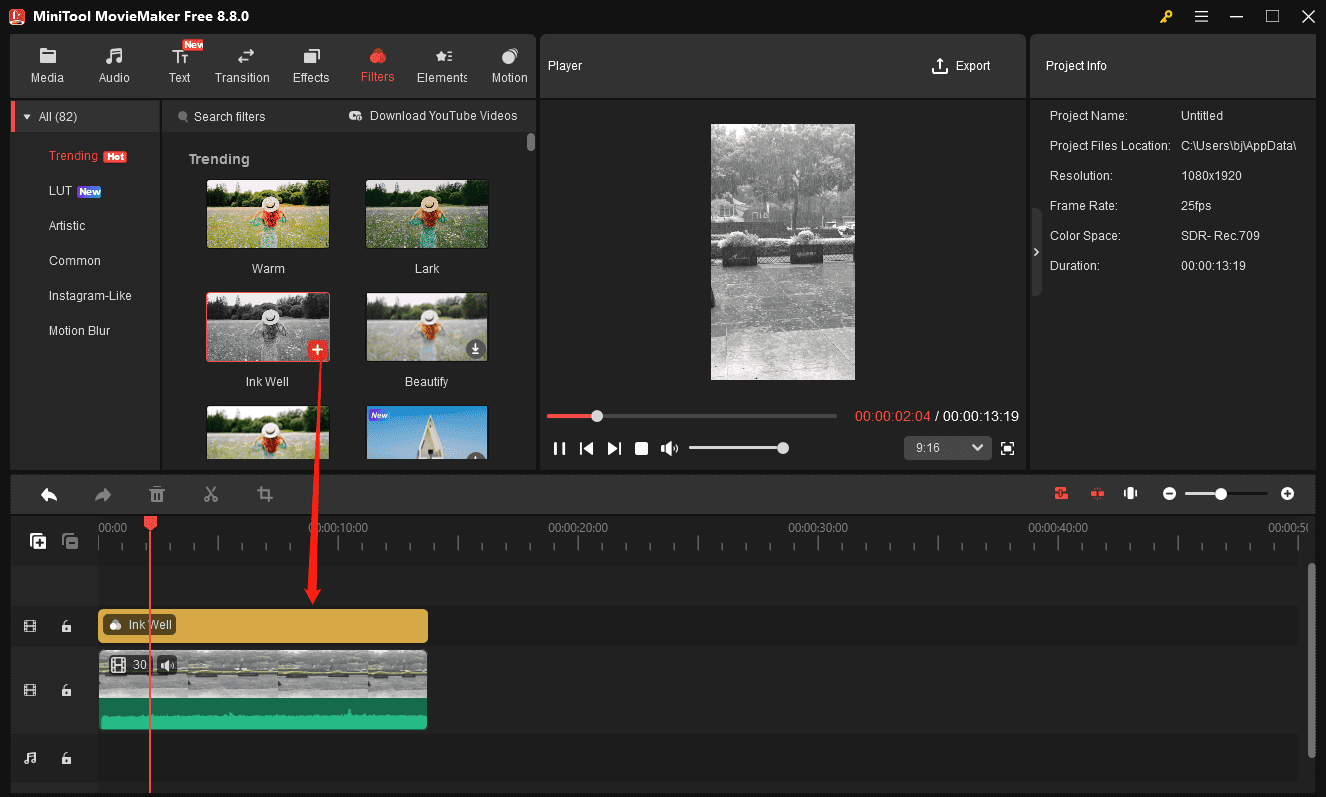Image resolution: width=1326 pixels, height=797 pixels.
Task: Open the Media tab
Action: click(x=47, y=66)
